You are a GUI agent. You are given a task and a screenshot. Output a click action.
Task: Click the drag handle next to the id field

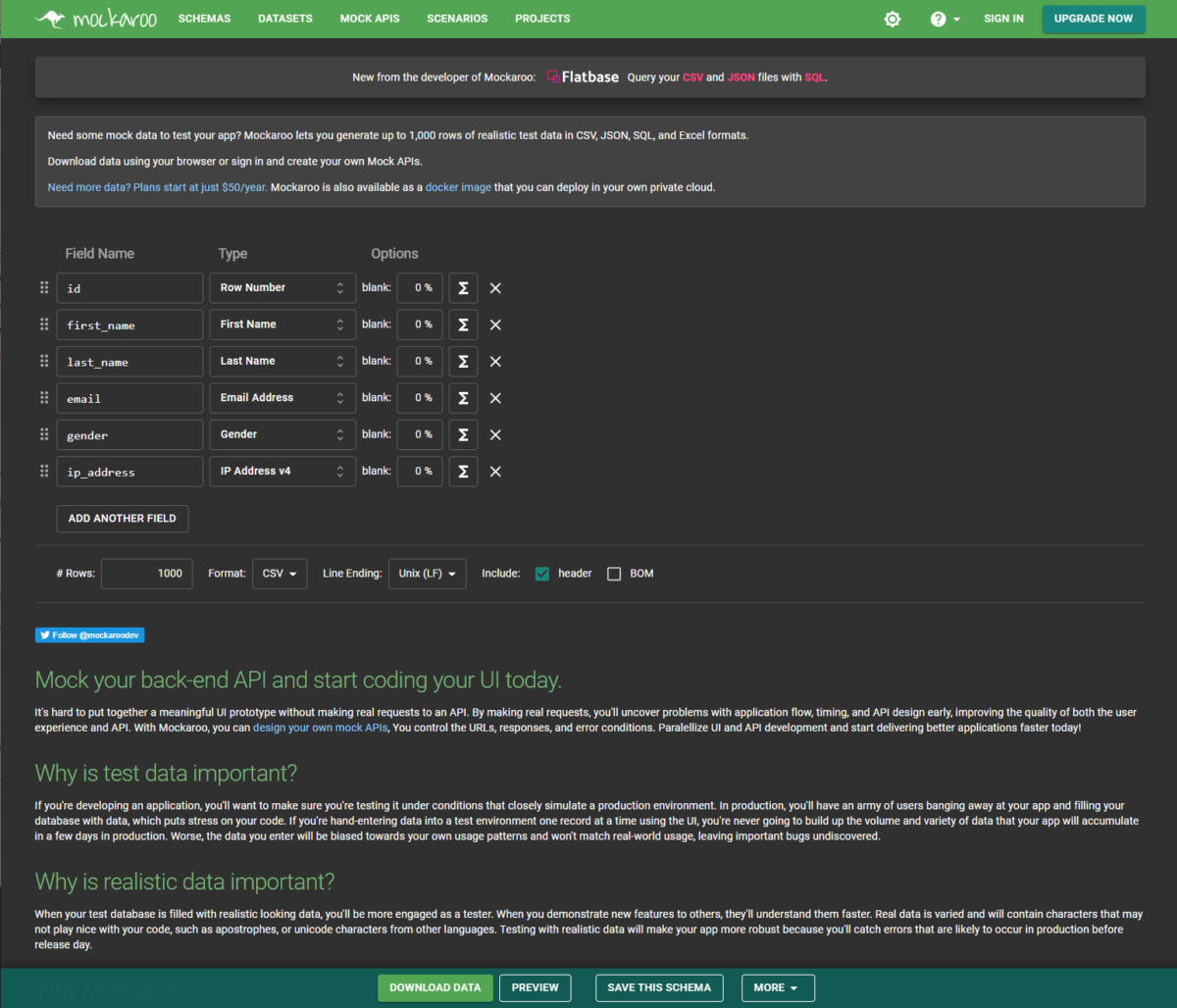tap(44, 287)
